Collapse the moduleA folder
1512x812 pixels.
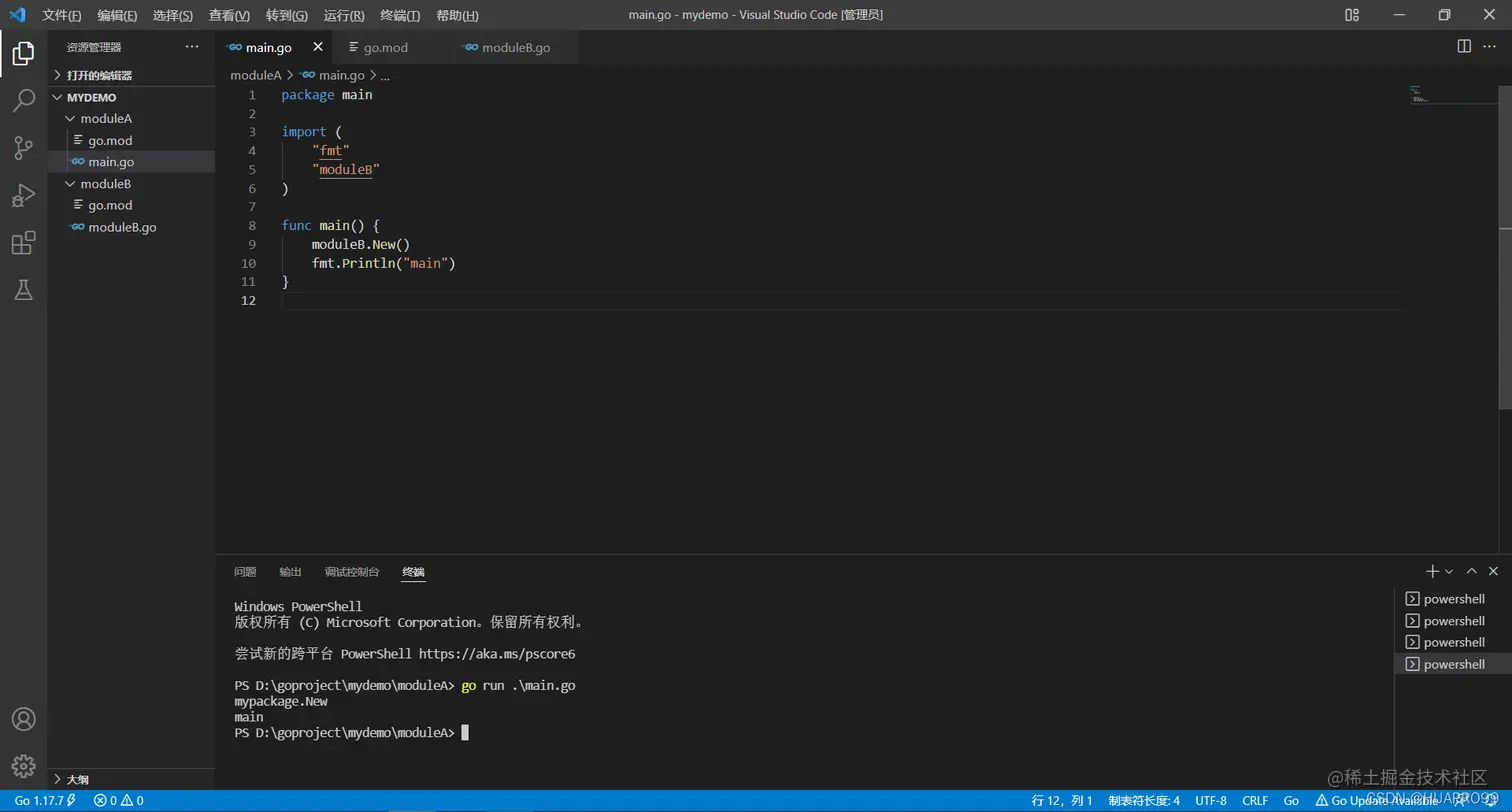tap(131, 118)
